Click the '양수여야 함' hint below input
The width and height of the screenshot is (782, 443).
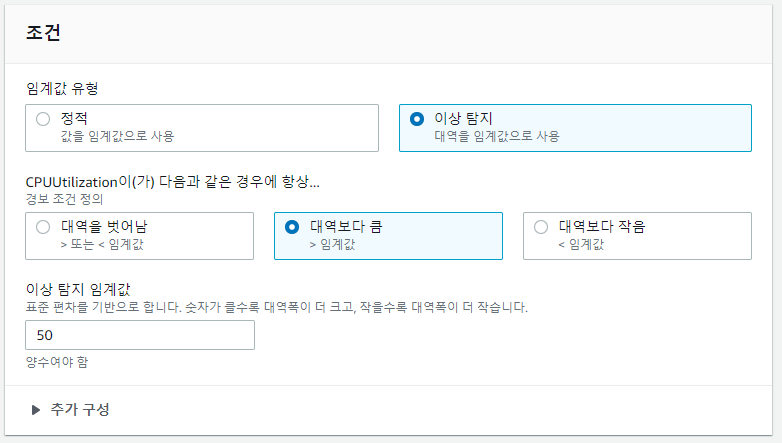tap(57, 362)
